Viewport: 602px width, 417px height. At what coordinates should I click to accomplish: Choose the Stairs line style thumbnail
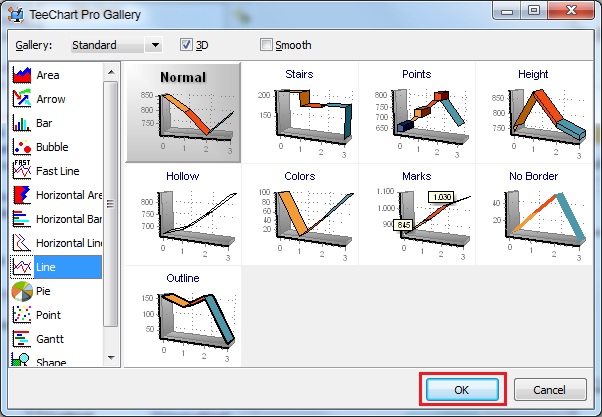coord(300,113)
